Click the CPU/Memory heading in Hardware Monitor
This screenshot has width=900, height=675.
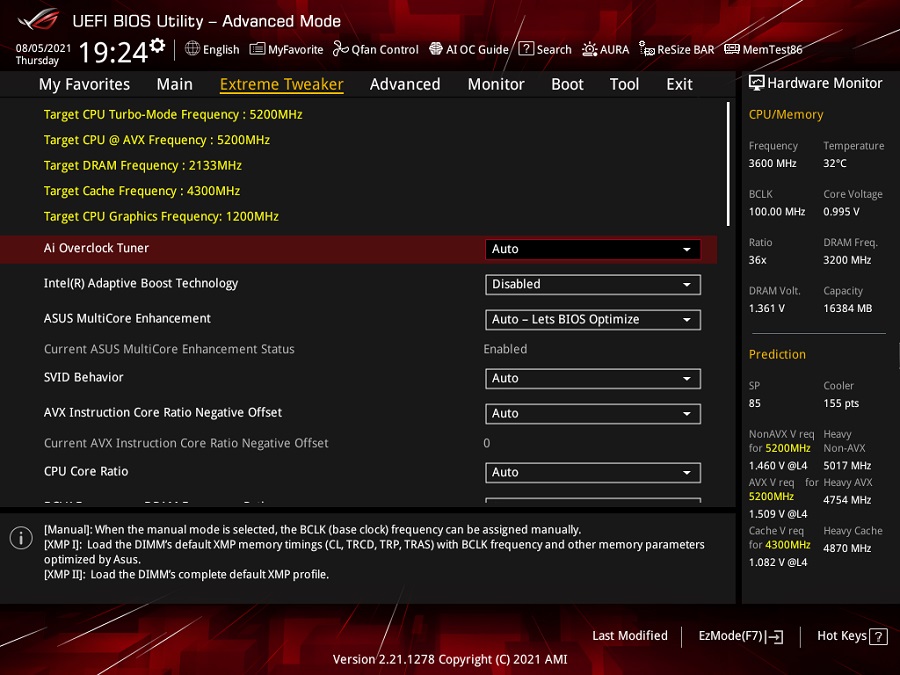click(786, 115)
